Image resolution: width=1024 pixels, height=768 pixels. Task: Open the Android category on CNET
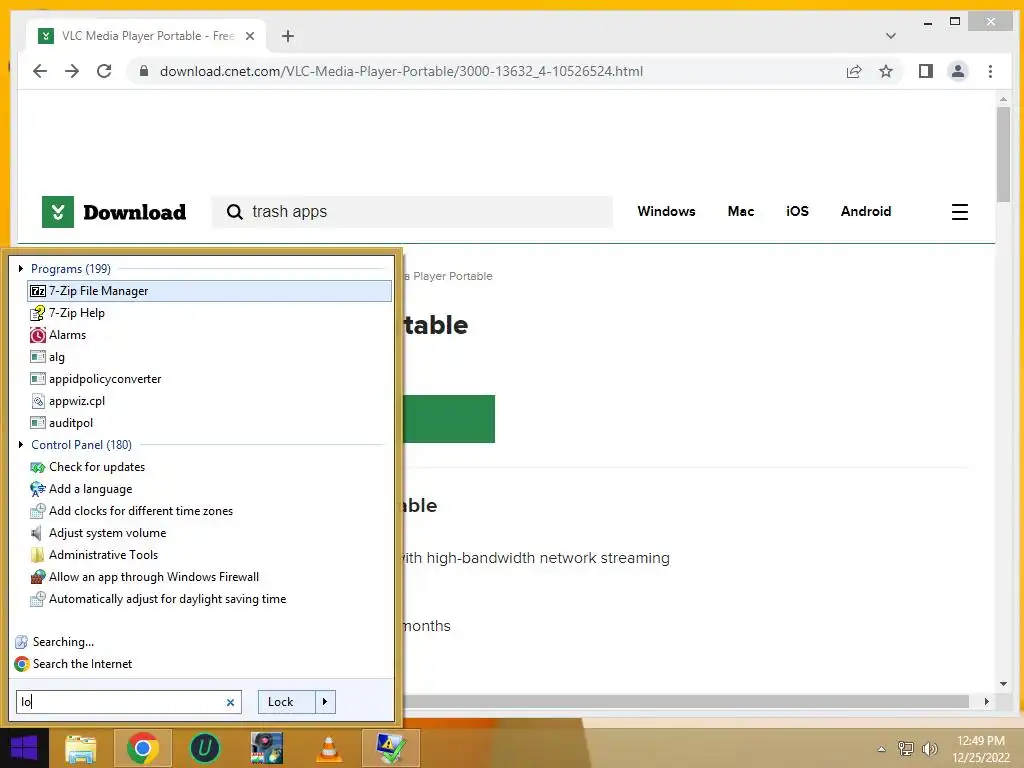pyautogui.click(x=865, y=212)
